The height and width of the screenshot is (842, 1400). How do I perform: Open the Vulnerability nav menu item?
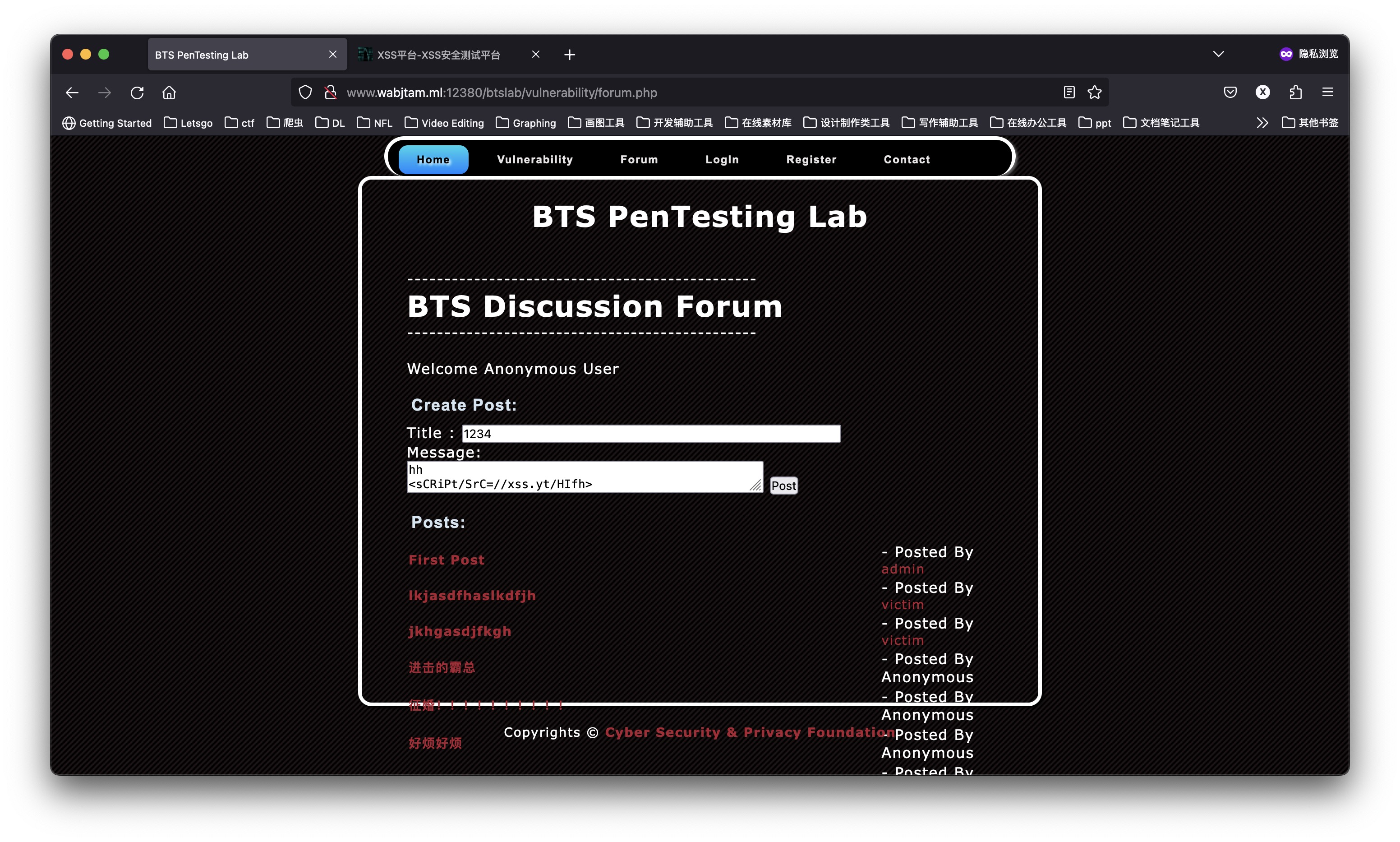[535, 159]
